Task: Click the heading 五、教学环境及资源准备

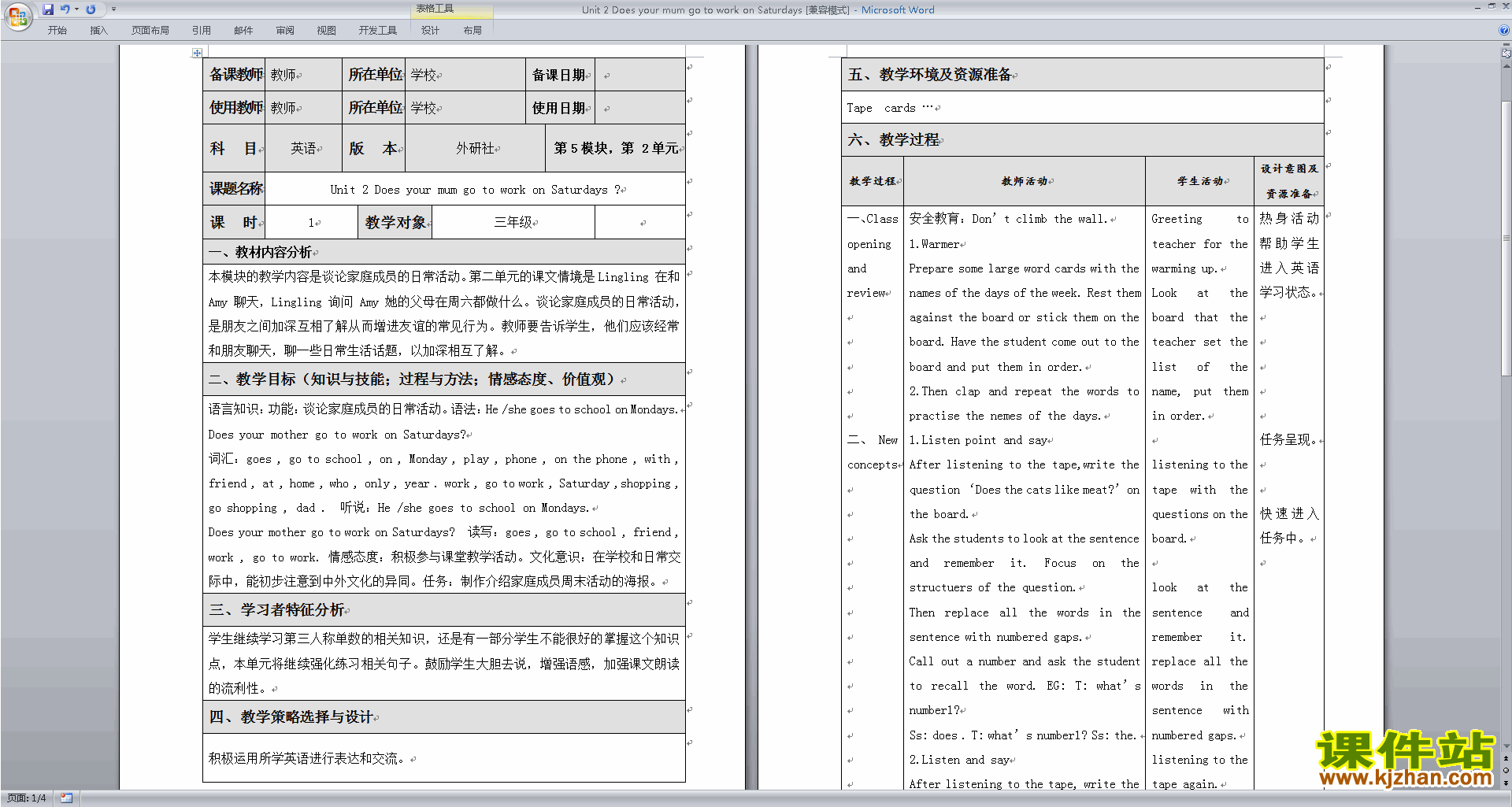Action: [930, 75]
